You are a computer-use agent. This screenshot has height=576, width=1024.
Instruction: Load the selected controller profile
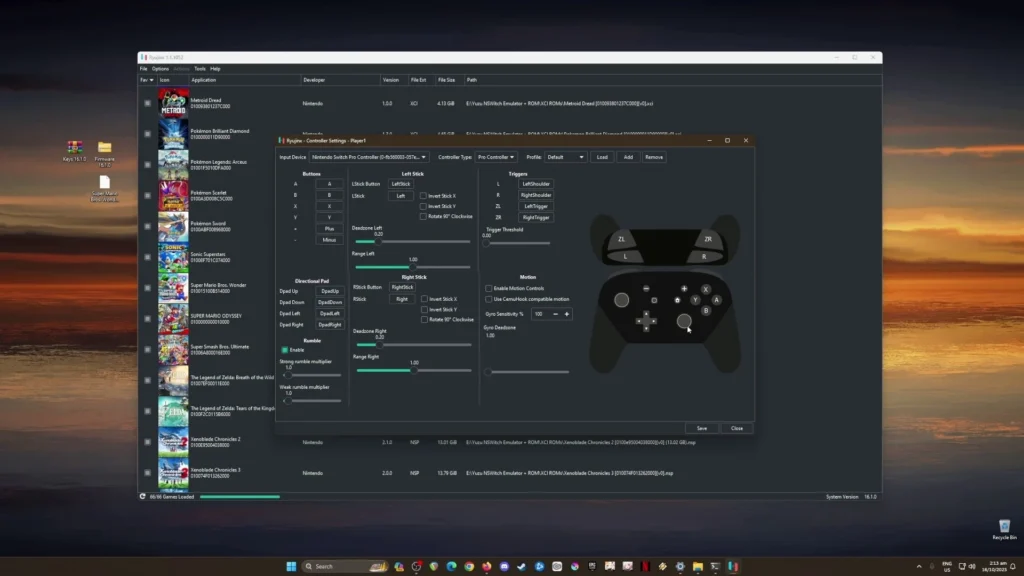602,157
